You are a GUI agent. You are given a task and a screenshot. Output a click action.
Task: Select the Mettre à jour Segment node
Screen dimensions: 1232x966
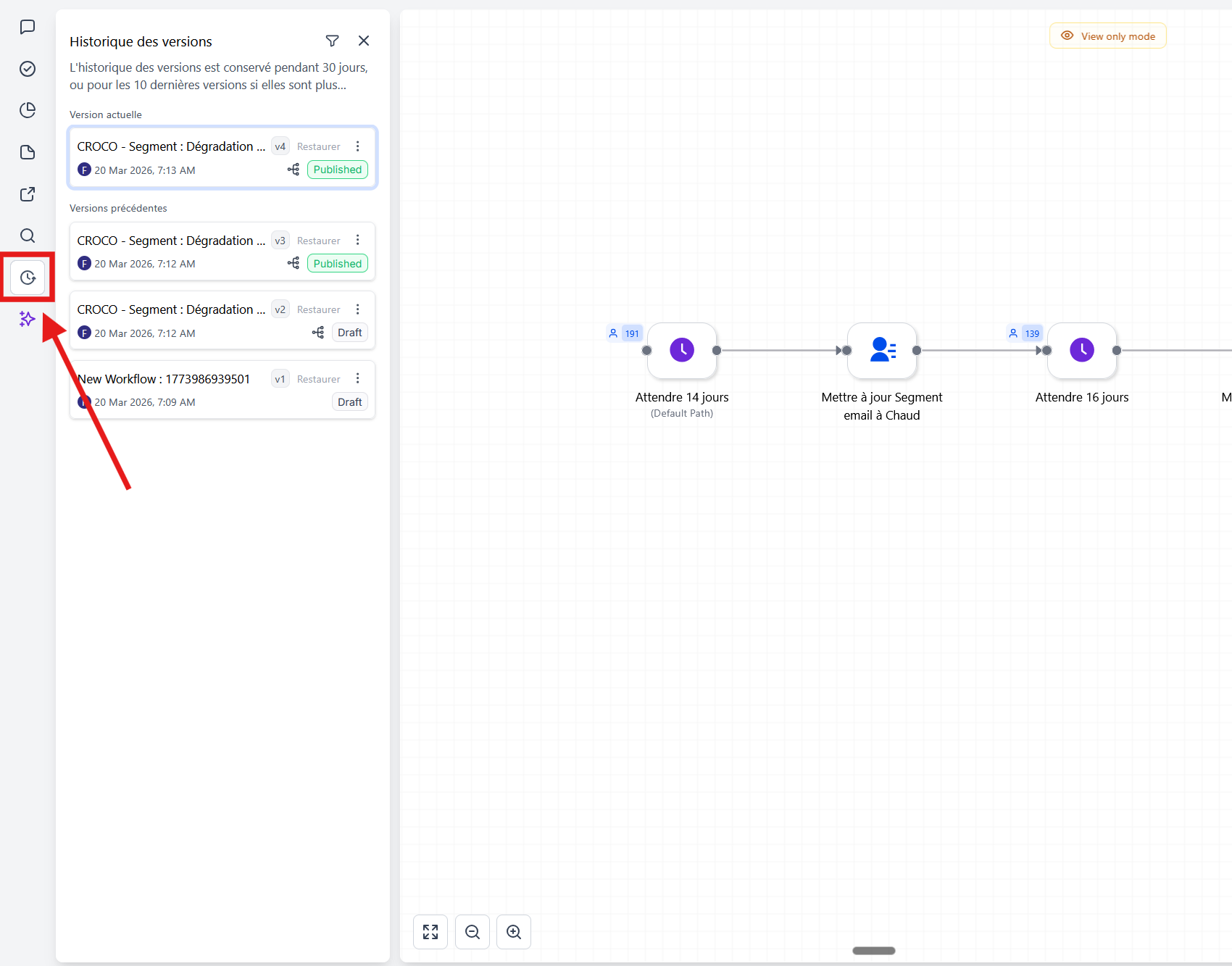882,351
